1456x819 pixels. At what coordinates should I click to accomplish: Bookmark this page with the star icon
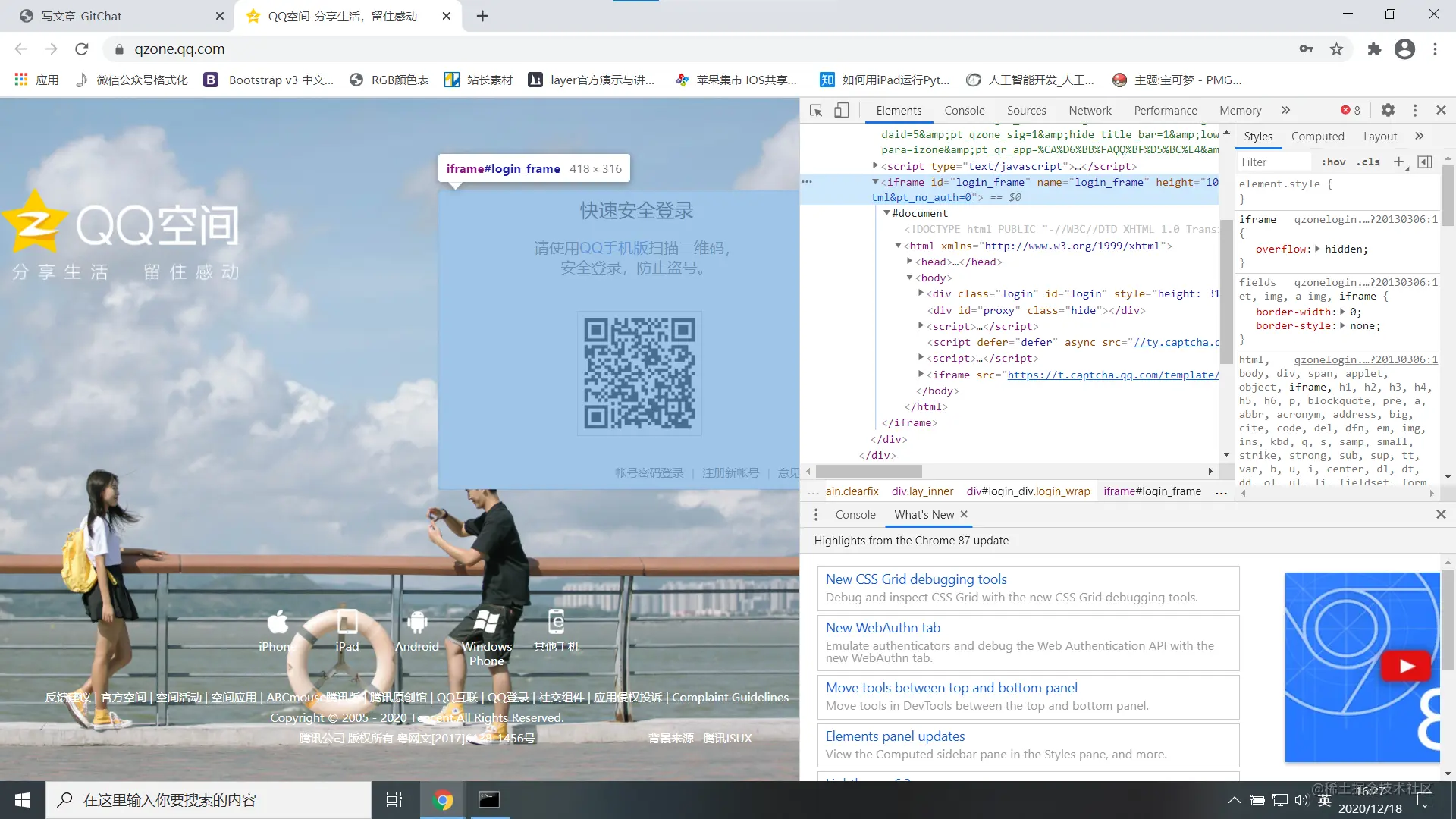(x=1336, y=49)
